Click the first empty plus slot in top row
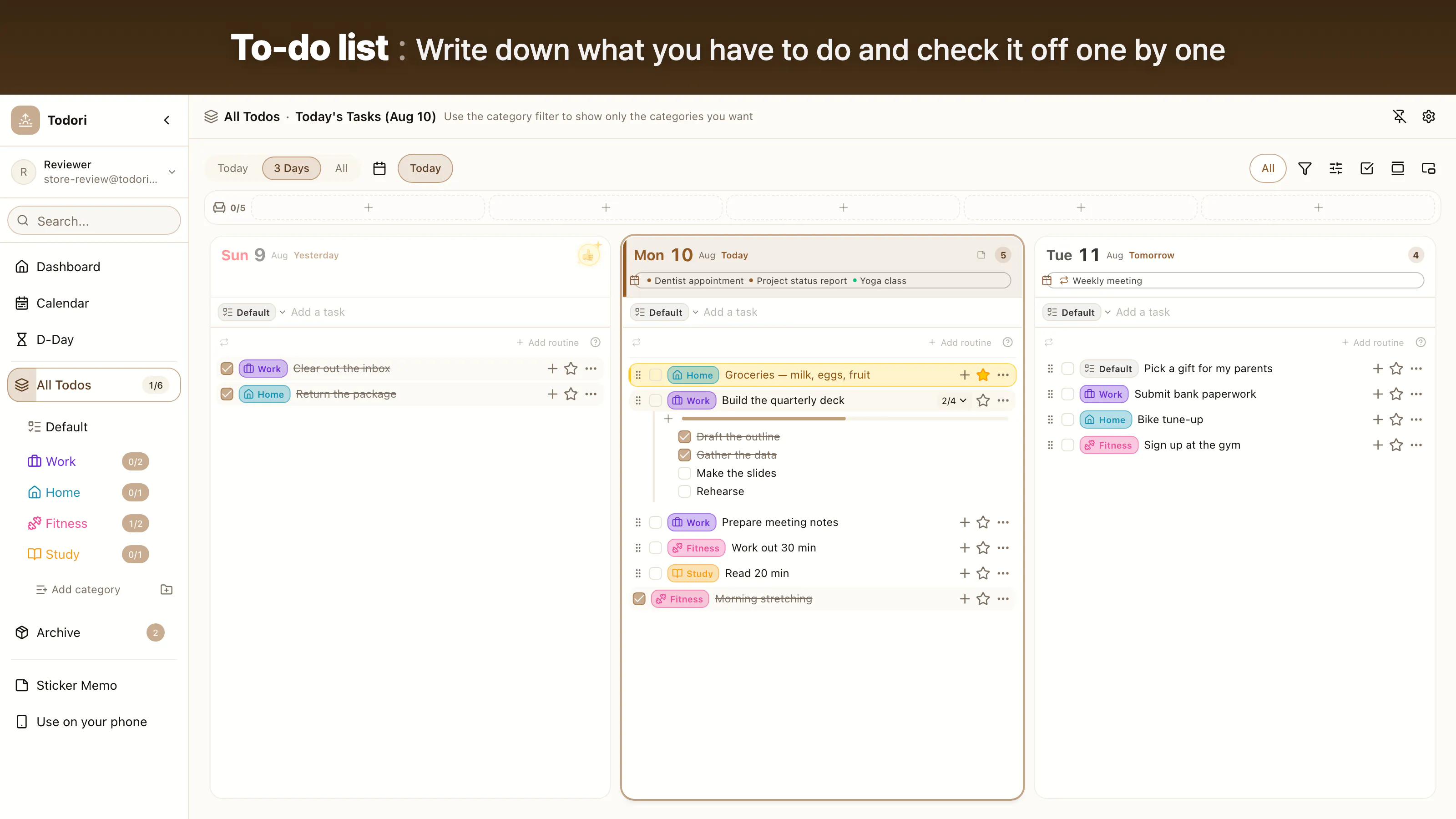This screenshot has width=1456, height=819. [368, 207]
